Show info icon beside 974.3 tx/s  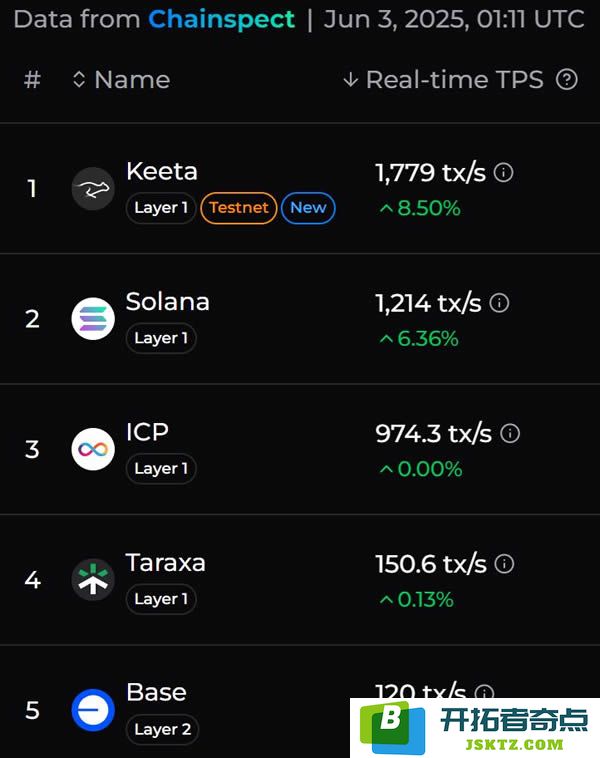(x=510, y=433)
